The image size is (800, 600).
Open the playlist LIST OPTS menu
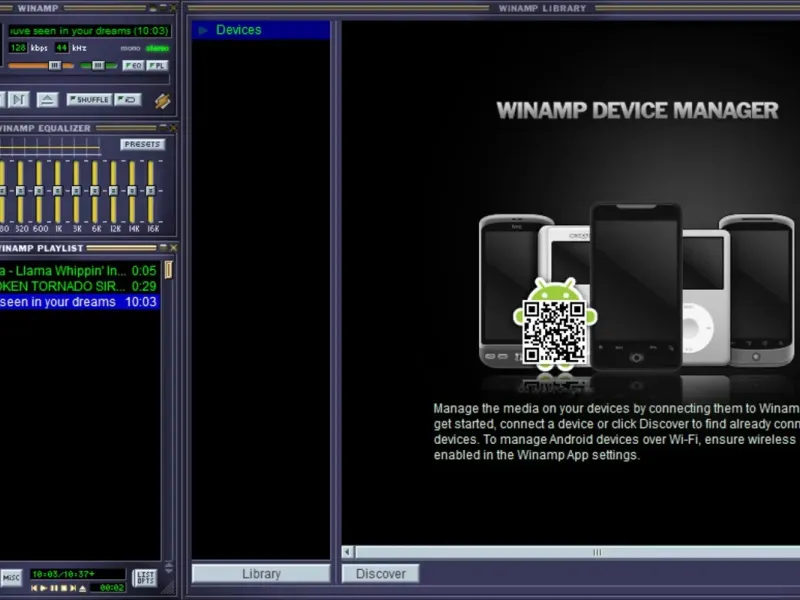coord(145,578)
